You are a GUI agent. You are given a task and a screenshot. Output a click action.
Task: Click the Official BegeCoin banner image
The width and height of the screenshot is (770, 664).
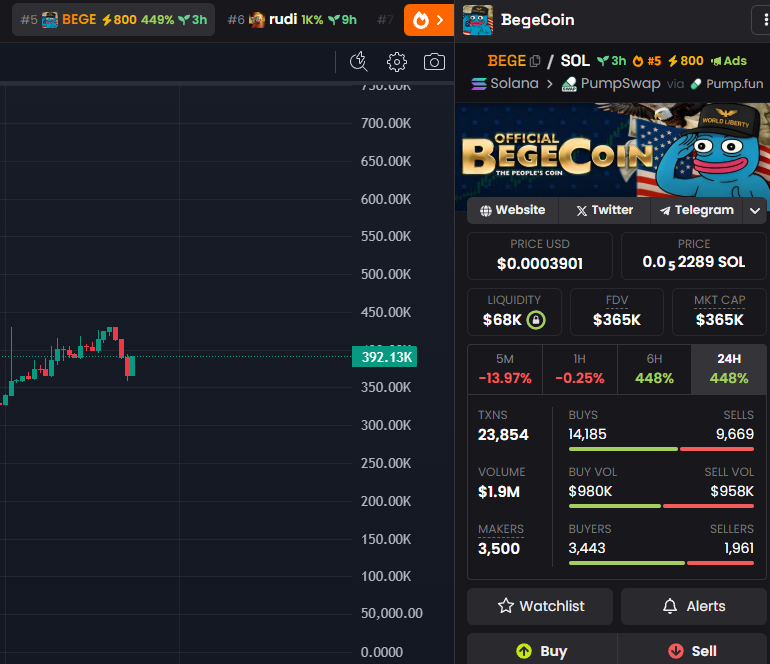pos(612,150)
